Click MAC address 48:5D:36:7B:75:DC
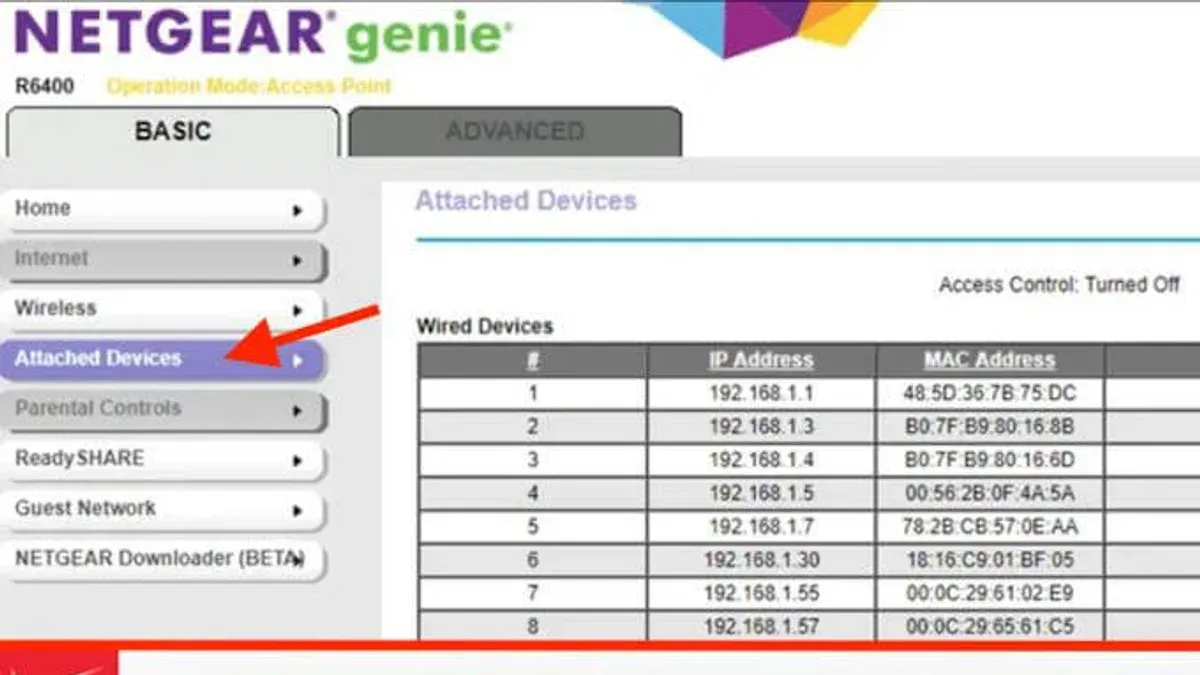1200x675 pixels. click(x=990, y=394)
